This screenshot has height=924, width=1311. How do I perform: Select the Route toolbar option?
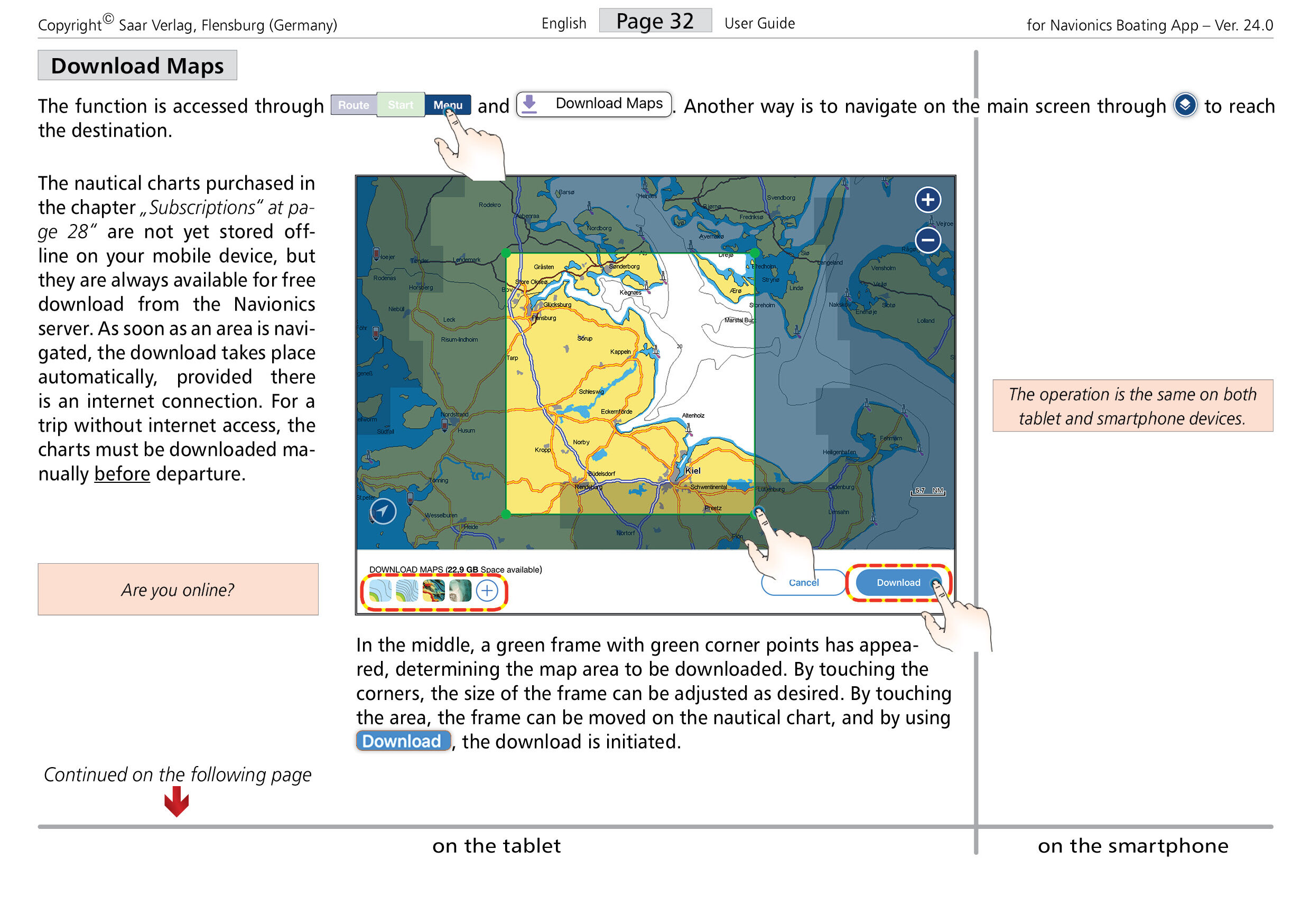point(354,105)
